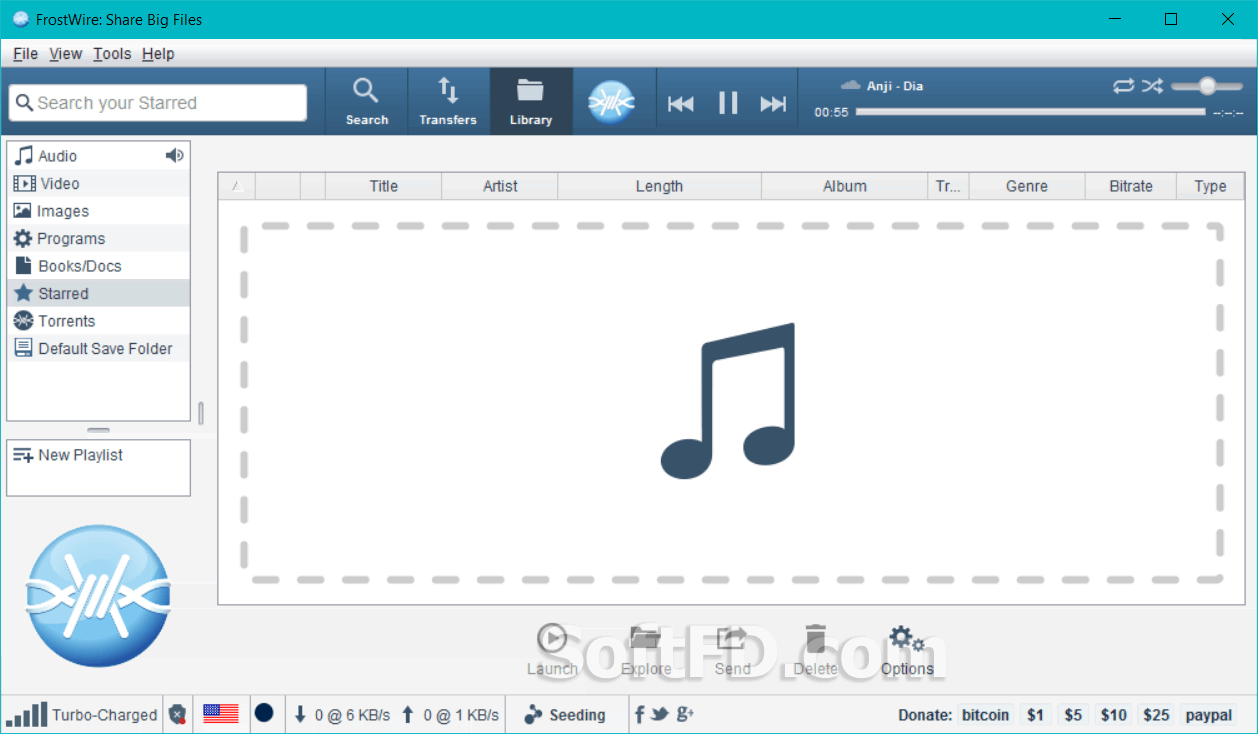The width and height of the screenshot is (1258, 734).
Task: Select the Starred library item
Action: coord(98,293)
